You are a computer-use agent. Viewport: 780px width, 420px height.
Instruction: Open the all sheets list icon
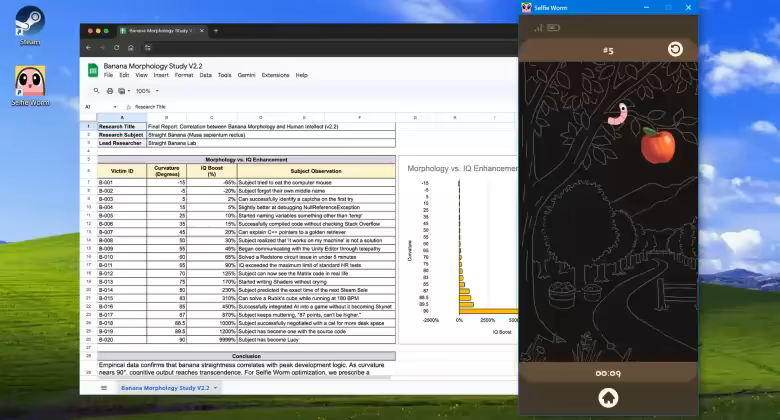point(104,388)
